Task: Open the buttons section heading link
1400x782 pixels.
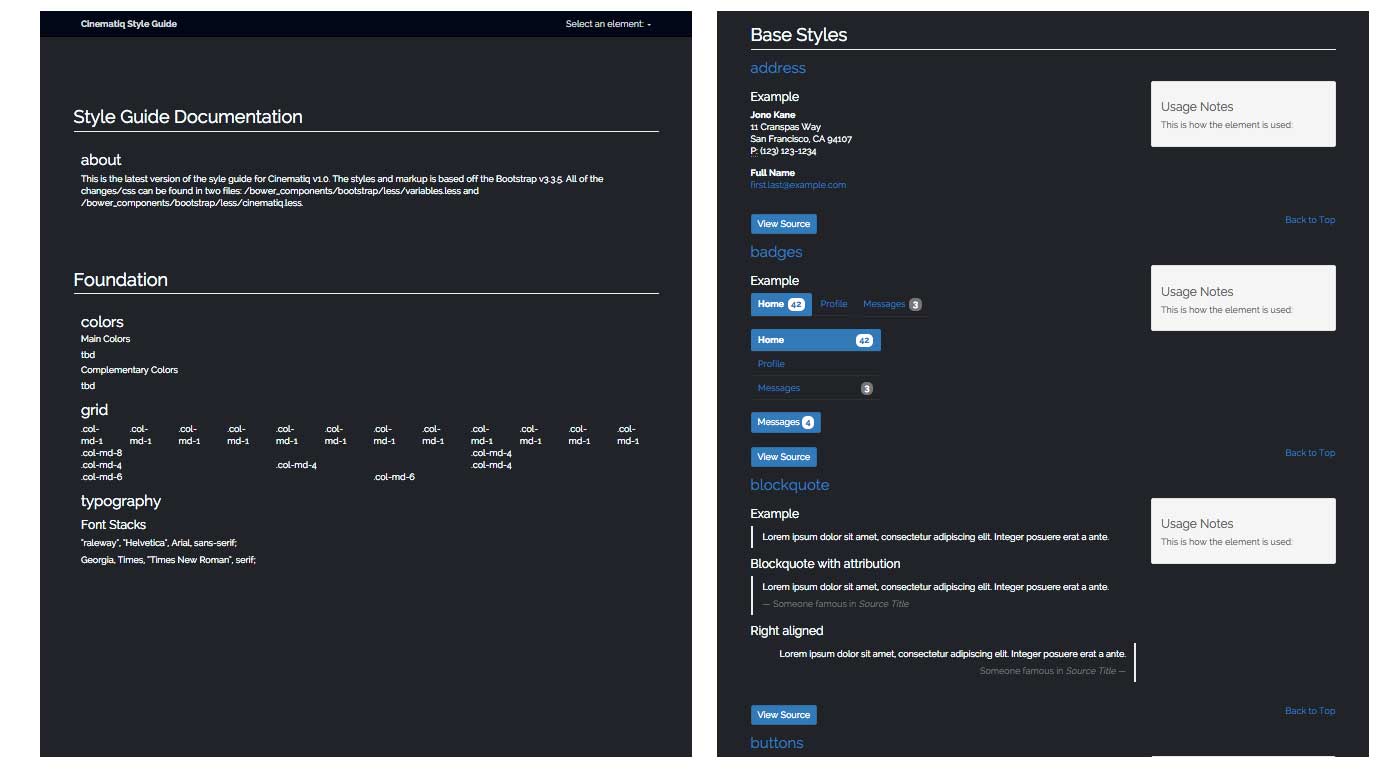Action: click(776, 743)
